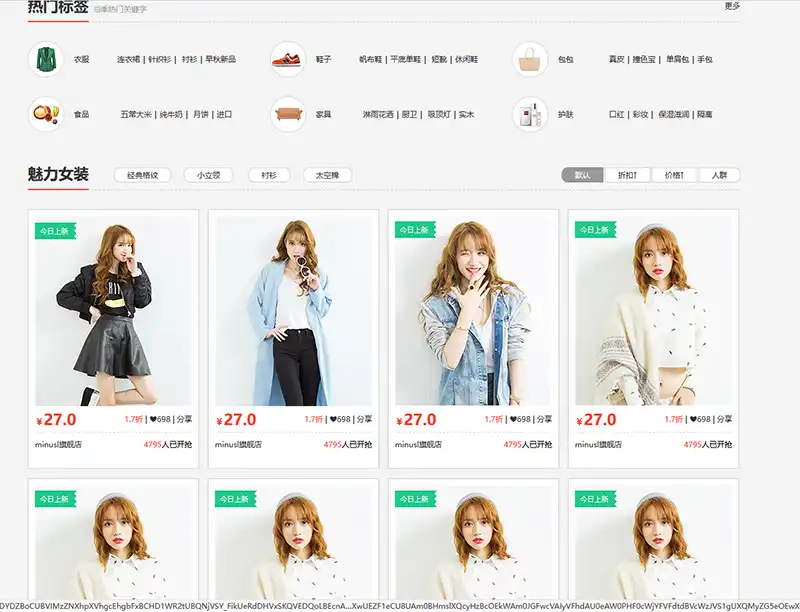Click the beige tote bag icon for 包包
This screenshot has height=612, width=800.
click(x=530, y=59)
